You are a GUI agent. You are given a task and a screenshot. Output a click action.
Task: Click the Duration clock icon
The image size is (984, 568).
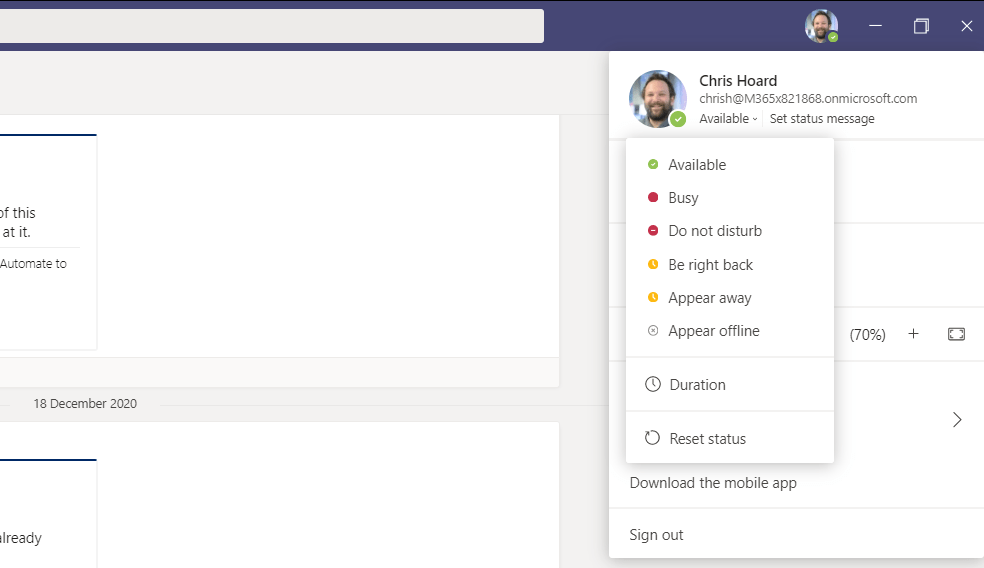tap(653, 385)
